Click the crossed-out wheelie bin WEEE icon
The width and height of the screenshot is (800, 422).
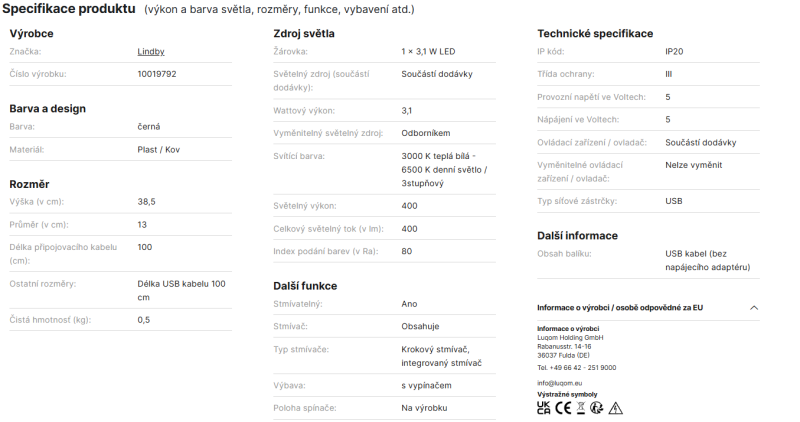click(x=581, y=408)
